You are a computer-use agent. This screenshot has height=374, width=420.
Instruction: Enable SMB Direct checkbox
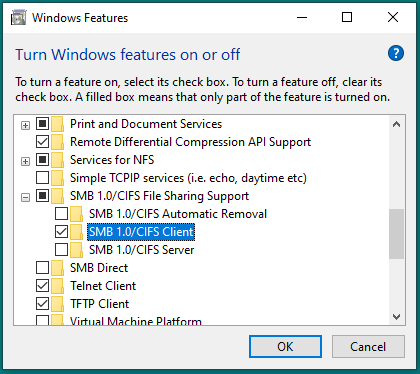[42, 268]
